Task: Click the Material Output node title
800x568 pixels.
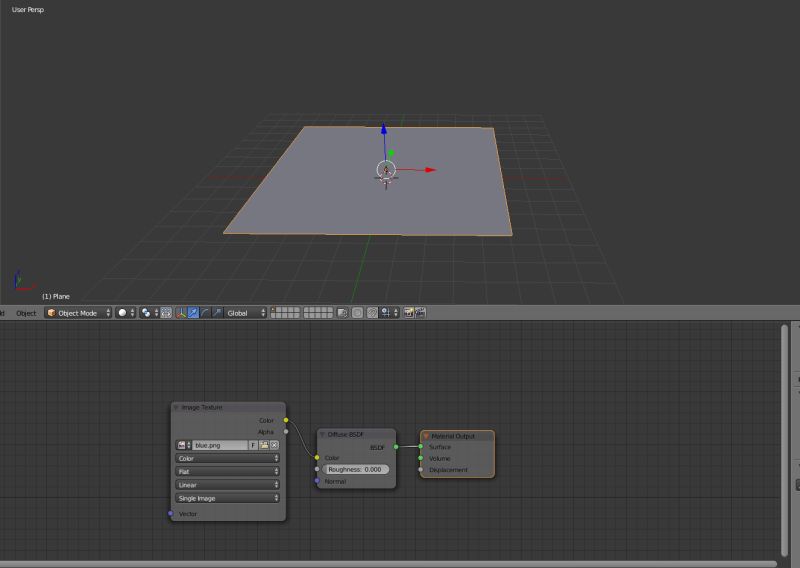Action: click(453, 436)
